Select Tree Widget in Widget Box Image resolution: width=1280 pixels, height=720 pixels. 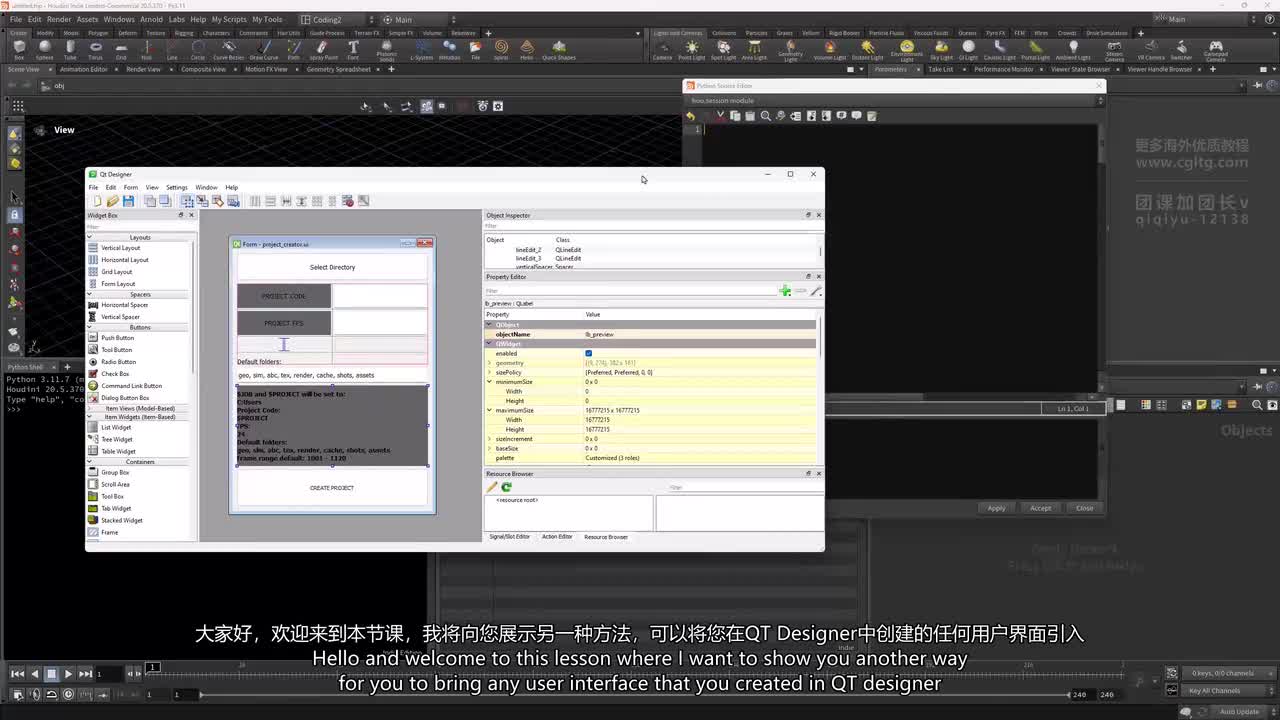(116, 439)
